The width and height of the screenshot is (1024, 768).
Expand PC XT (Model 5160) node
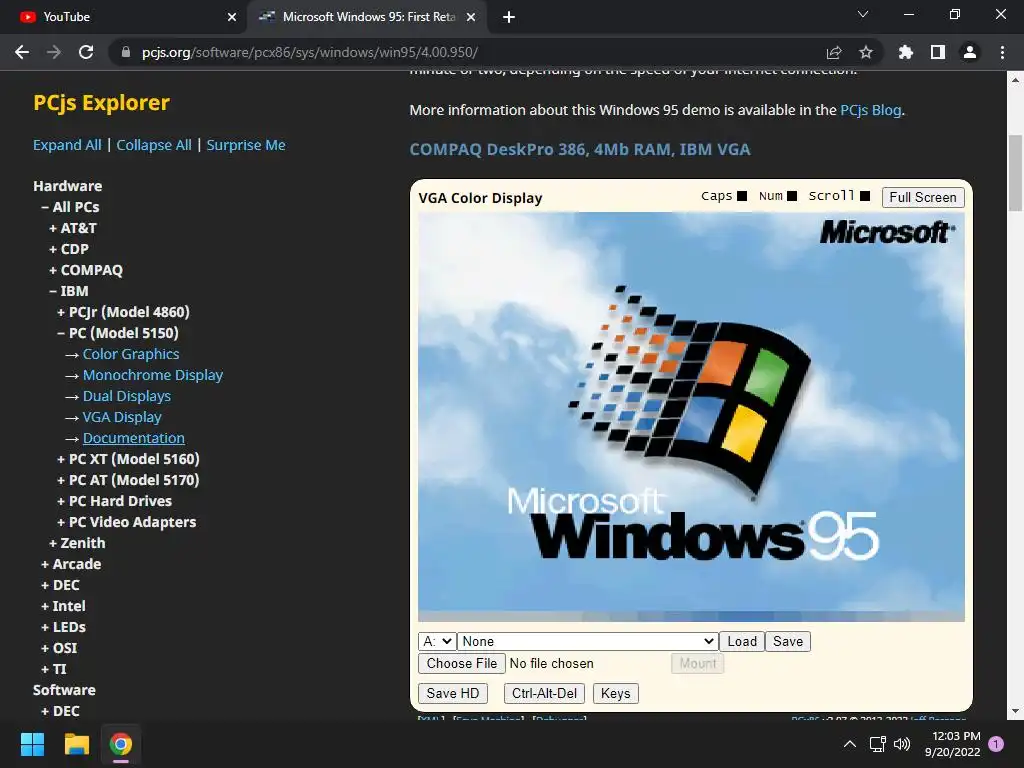click(128, 459)
